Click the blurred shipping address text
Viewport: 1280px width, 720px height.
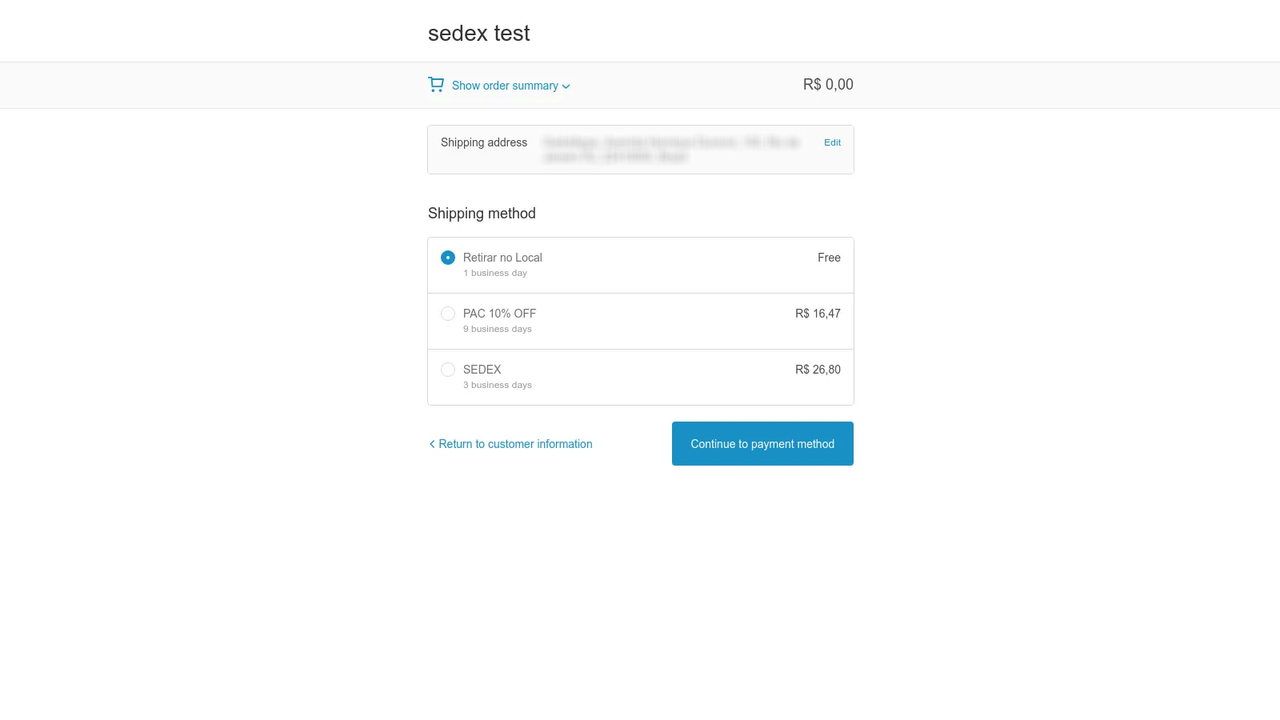pos(671,150)
